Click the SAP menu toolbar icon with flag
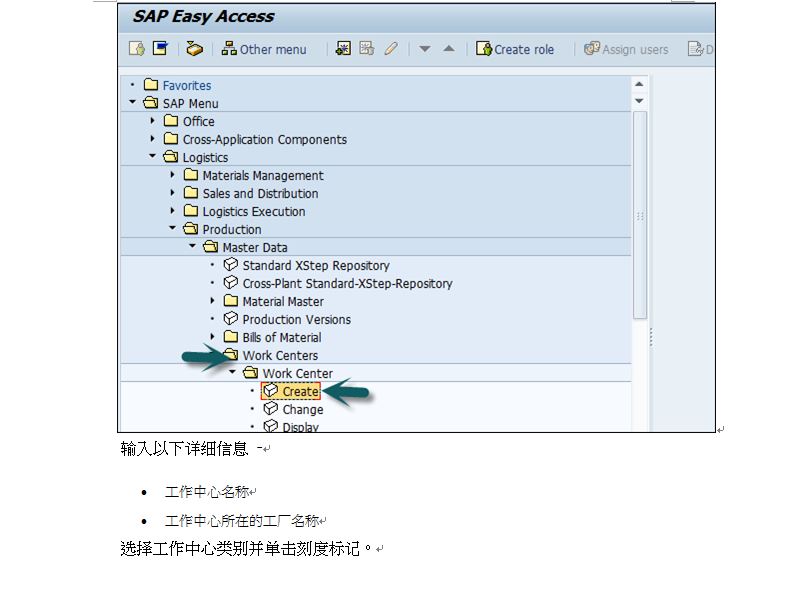The height and width of the screenshot is (590, 790). coord(160,48)
